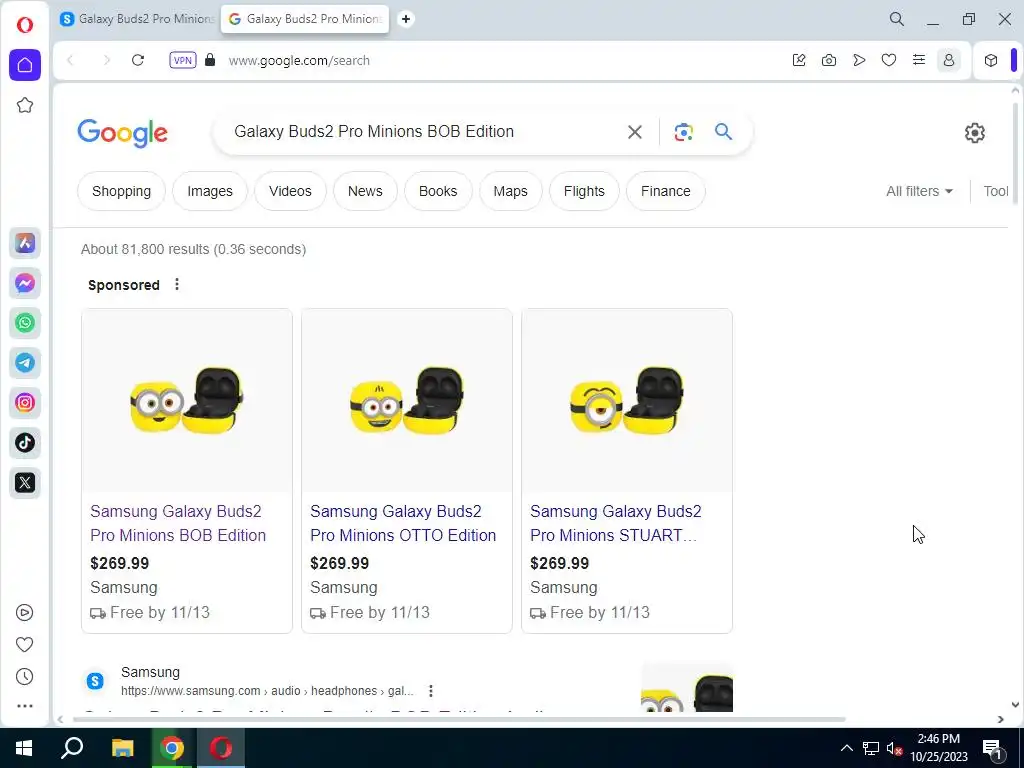Open a new tab with plus button
This screenshot has height=768, width=1024.
pyautogui.click(x=406, y=19)
